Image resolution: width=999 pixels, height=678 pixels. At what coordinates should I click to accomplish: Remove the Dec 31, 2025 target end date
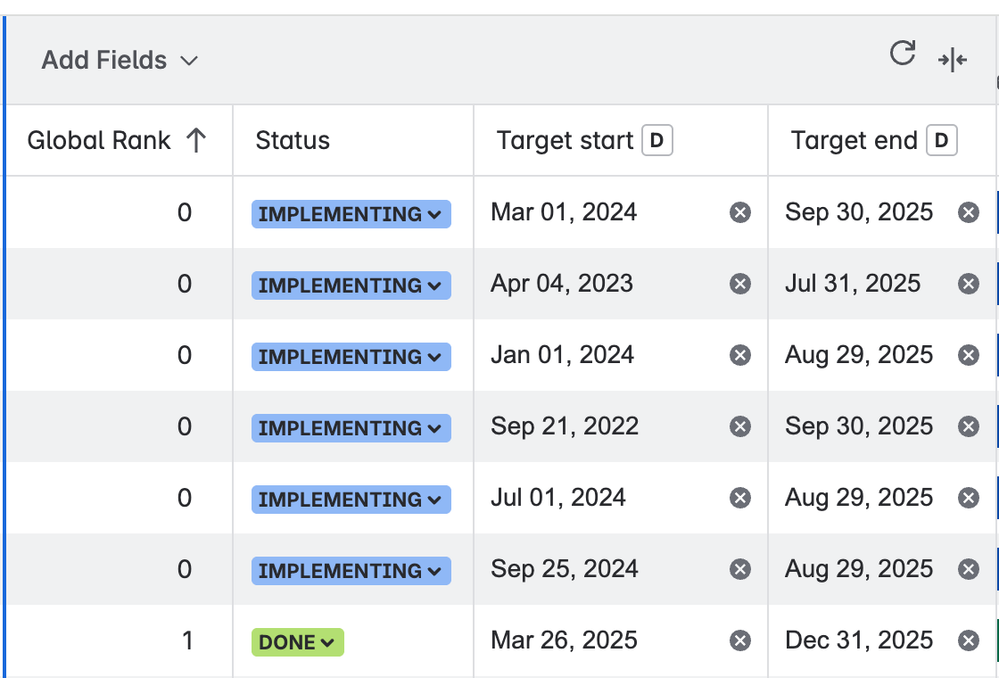tap(968, 641)
